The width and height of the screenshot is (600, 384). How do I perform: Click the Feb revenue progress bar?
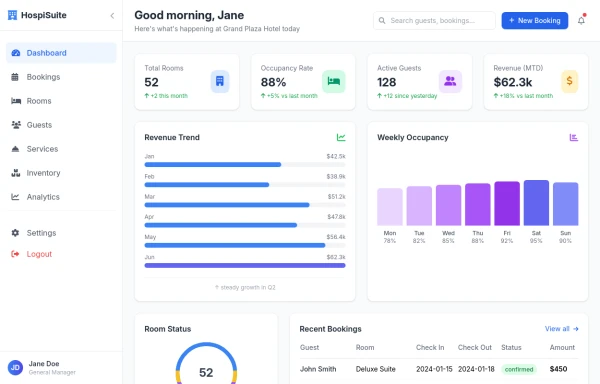[x=245, y=185]
